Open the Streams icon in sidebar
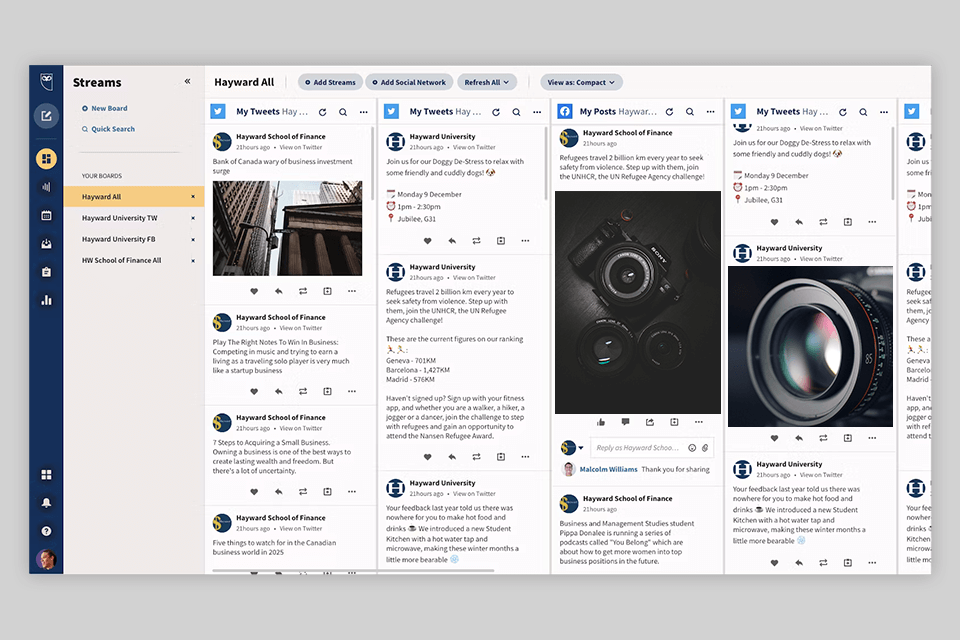Viewport: 960px width, 640px height. pyautogui.click(x=46, y=159)
